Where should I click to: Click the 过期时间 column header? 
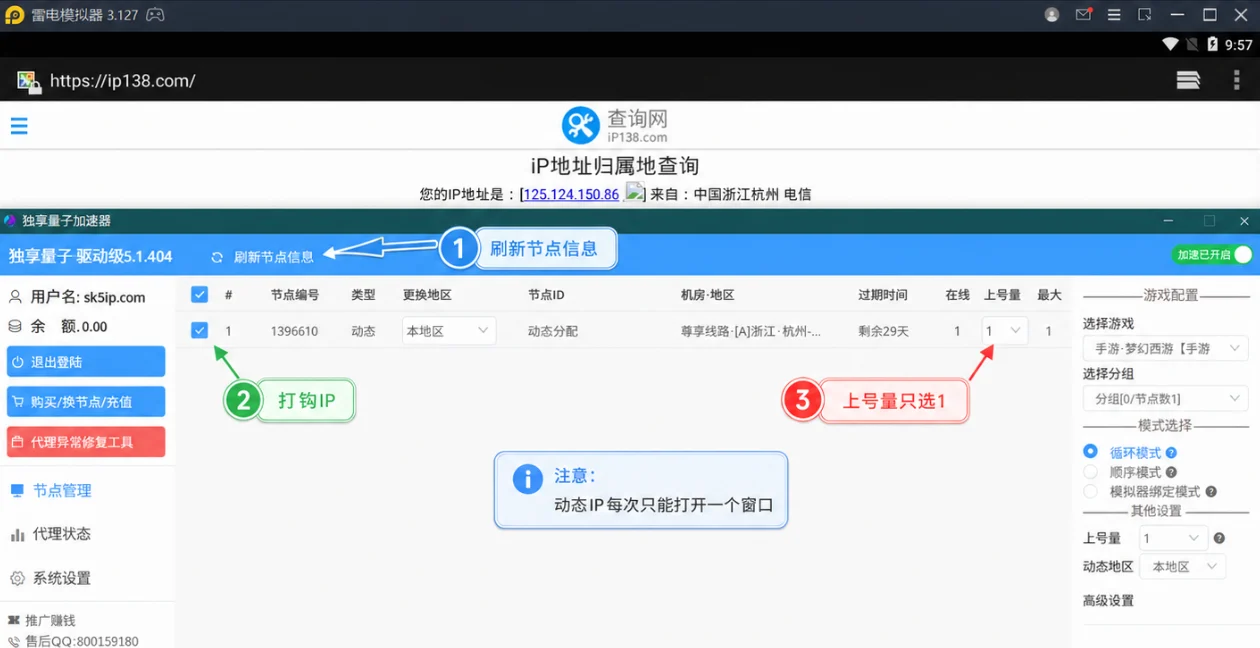tap(883, 295)
